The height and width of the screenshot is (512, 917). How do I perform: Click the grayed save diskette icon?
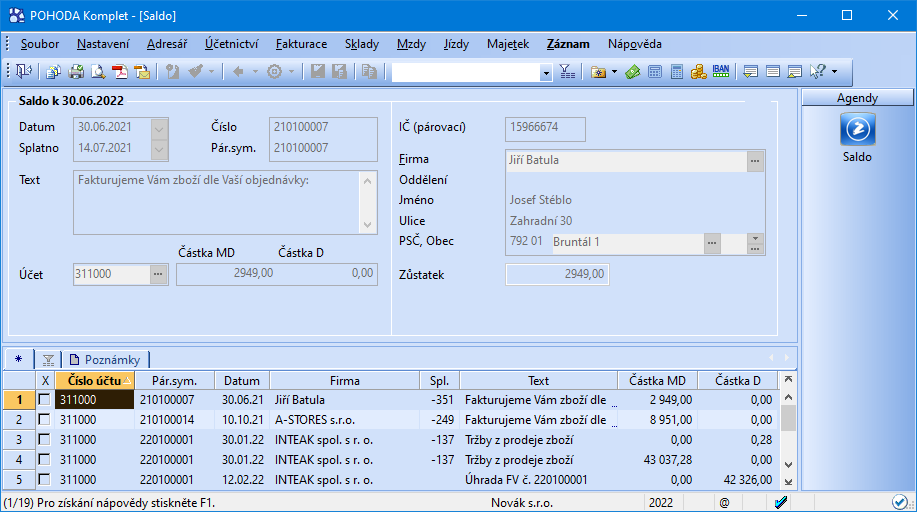tap(318, 72)
